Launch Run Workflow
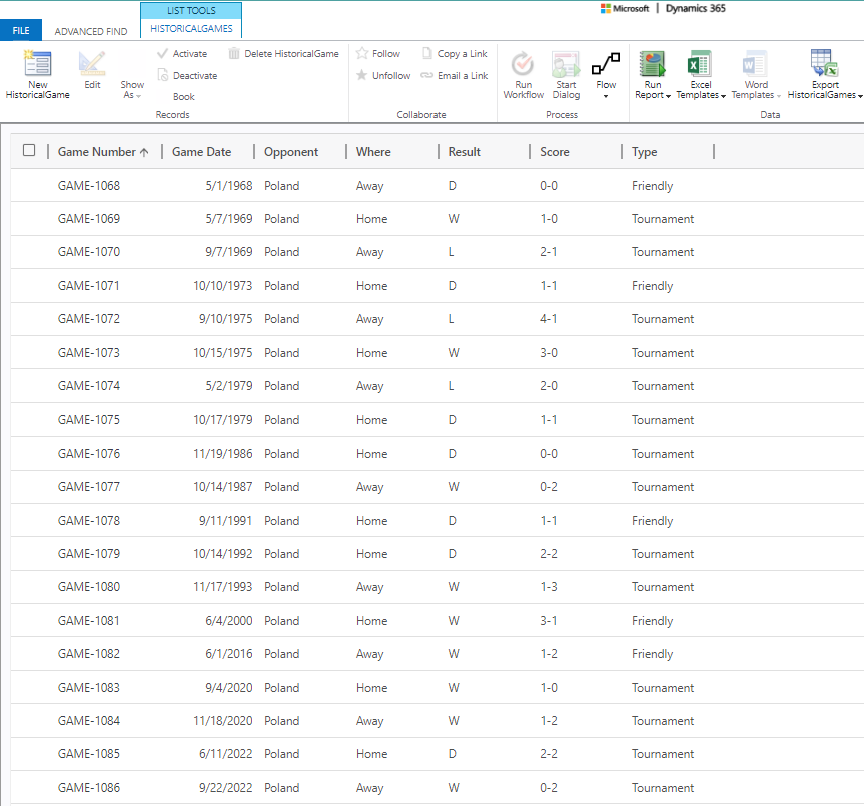The image size is (864, 806). point(523,75)
